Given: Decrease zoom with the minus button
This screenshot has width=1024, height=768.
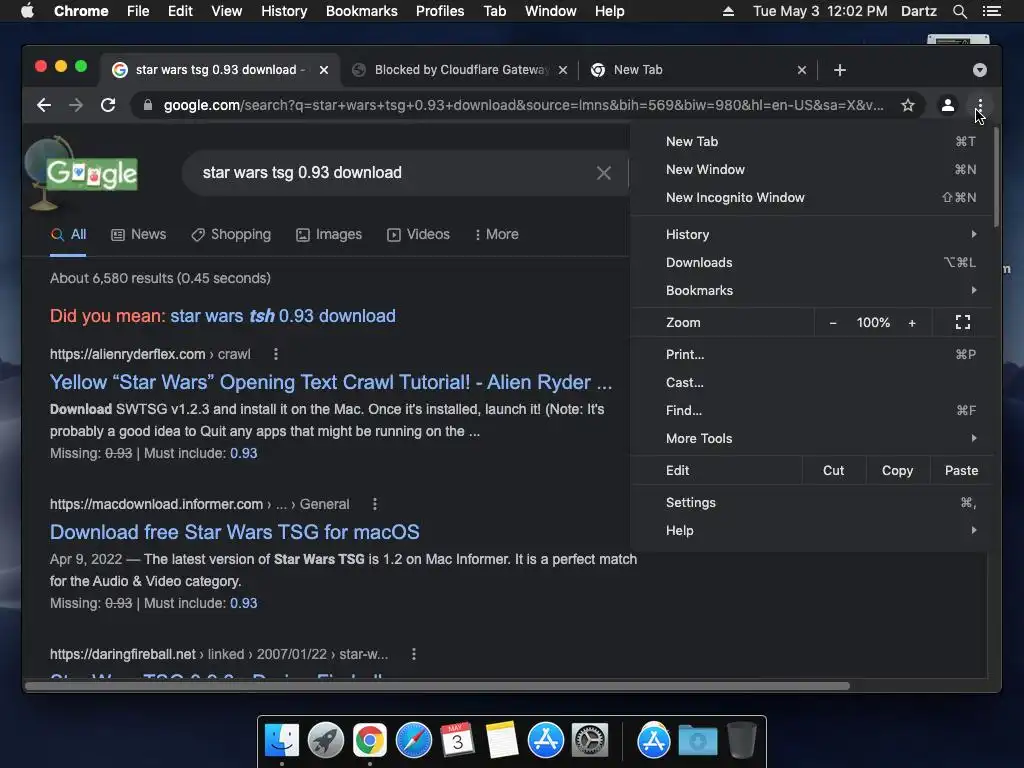Looking at the screenshot, I should point(833,323).
